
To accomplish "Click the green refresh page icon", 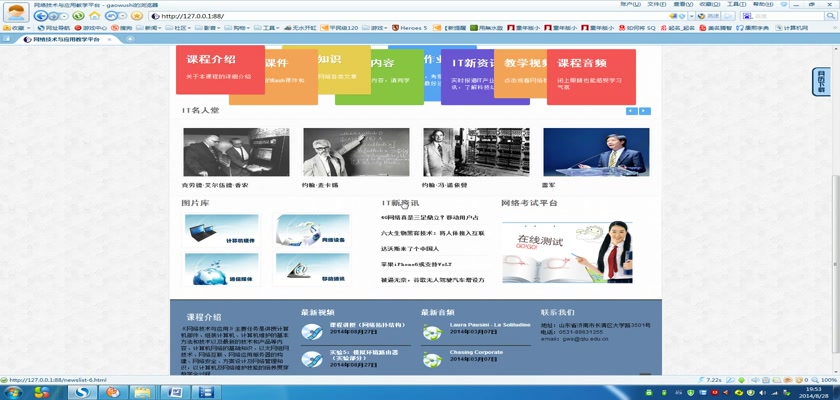I will [x=78, y=16].
